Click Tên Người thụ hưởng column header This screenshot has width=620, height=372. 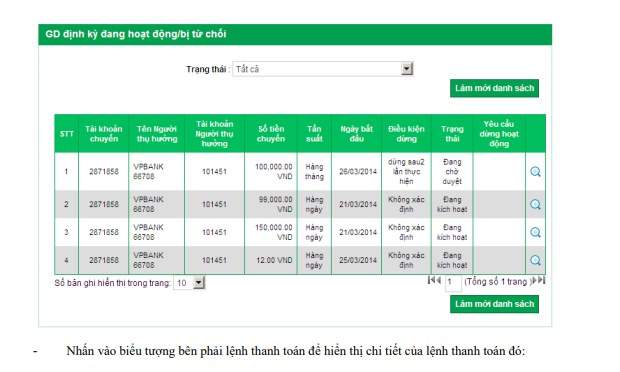point(157,134)
